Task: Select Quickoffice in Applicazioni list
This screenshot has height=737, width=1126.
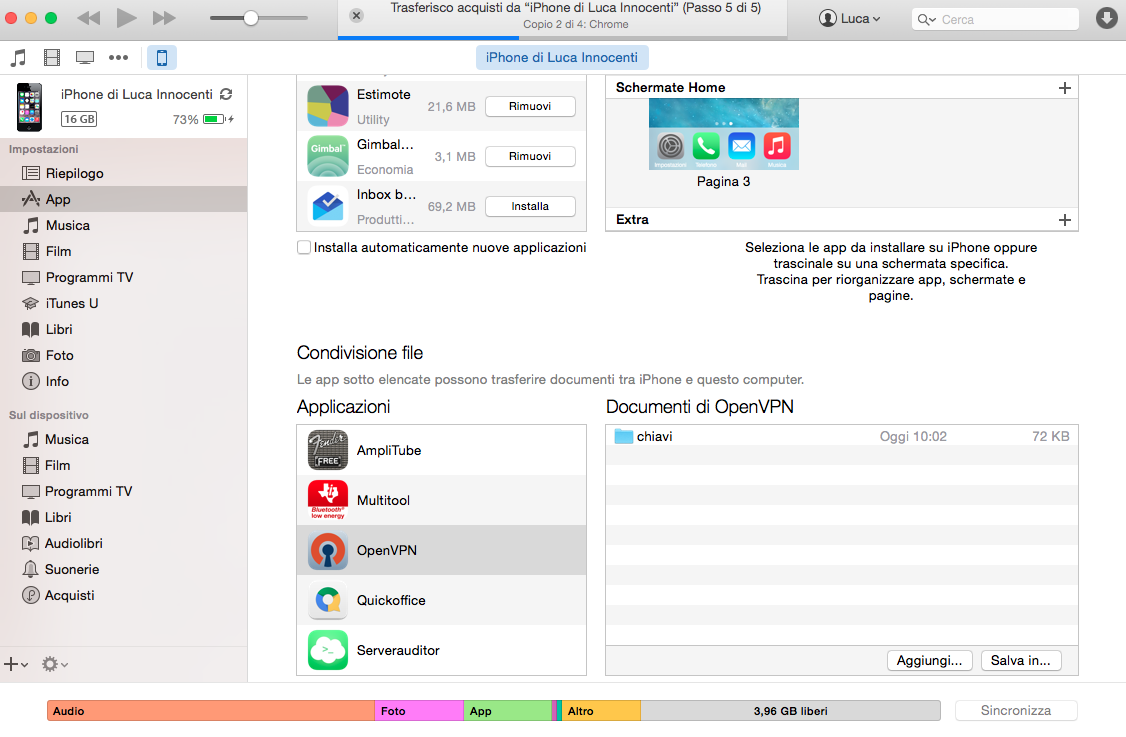Action: click(442, 601)
